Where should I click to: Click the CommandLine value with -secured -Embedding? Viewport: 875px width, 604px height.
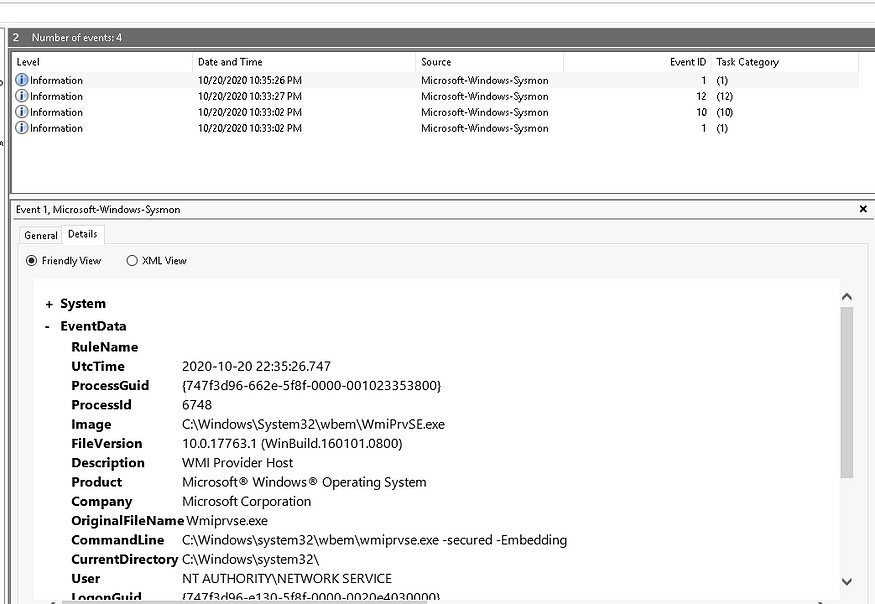(374, 540)
